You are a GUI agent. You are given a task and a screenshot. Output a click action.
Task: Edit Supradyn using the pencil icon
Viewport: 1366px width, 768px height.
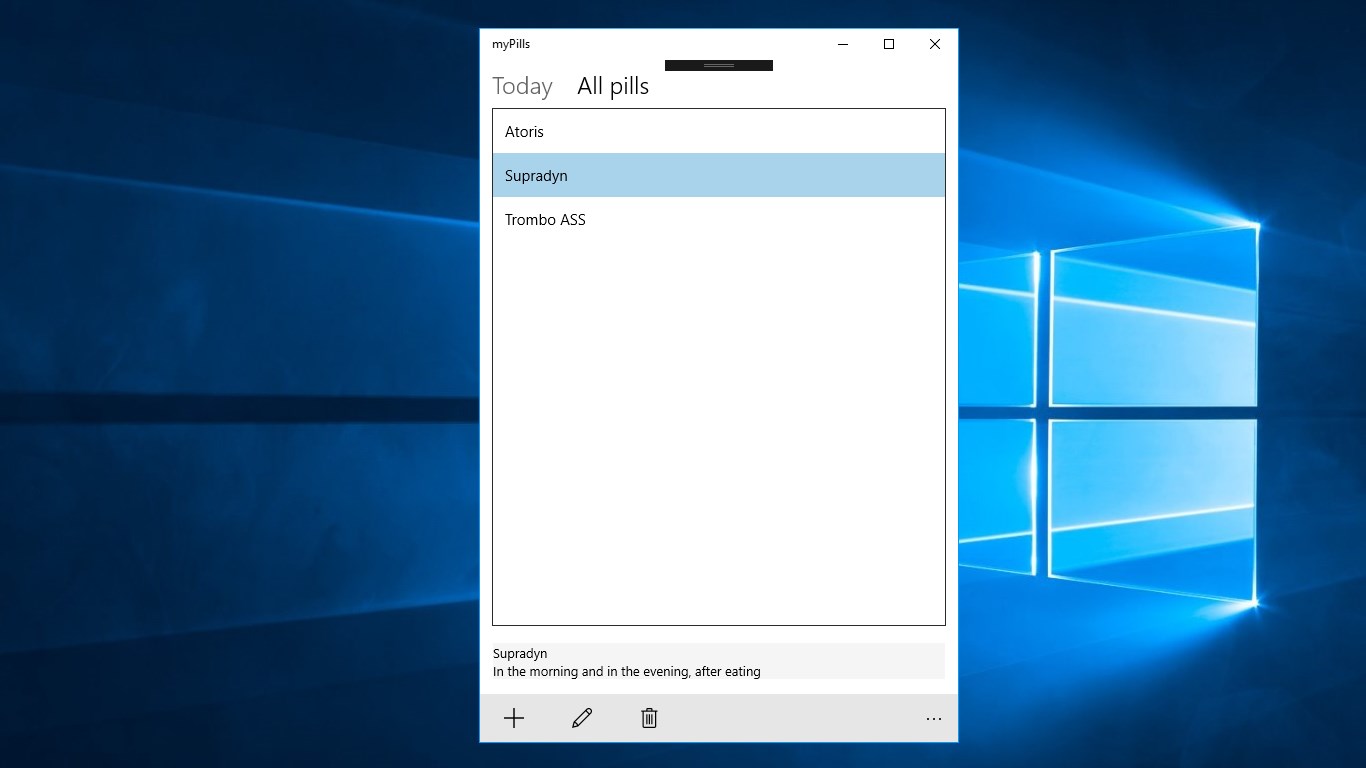pyautogui.click(x=581, y=718)
